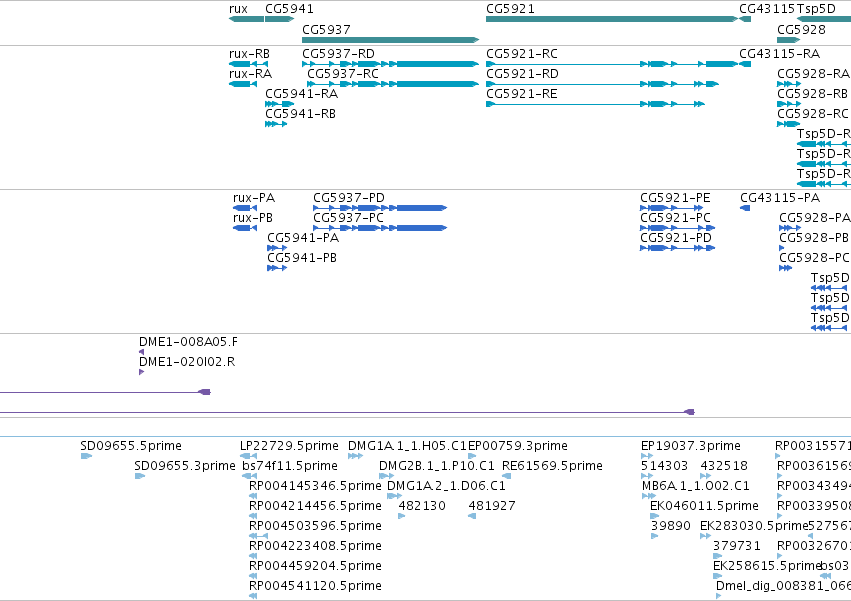The width and height of the screenshot is (851, 601).
Task: Click protein rux-PB label
Action: tap(253, 218)
